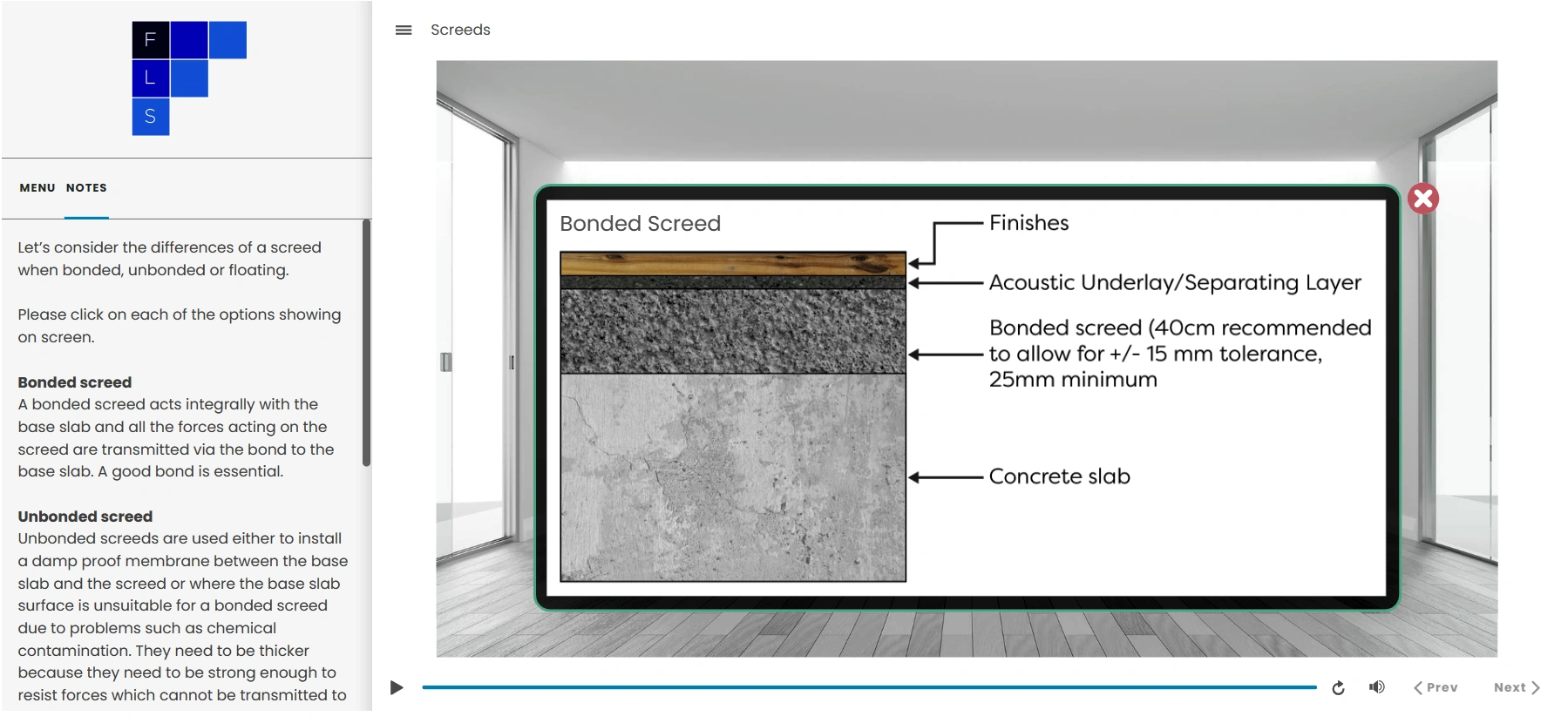Select the NOTES tab
1568x723 pixels.
coord(86,188)
